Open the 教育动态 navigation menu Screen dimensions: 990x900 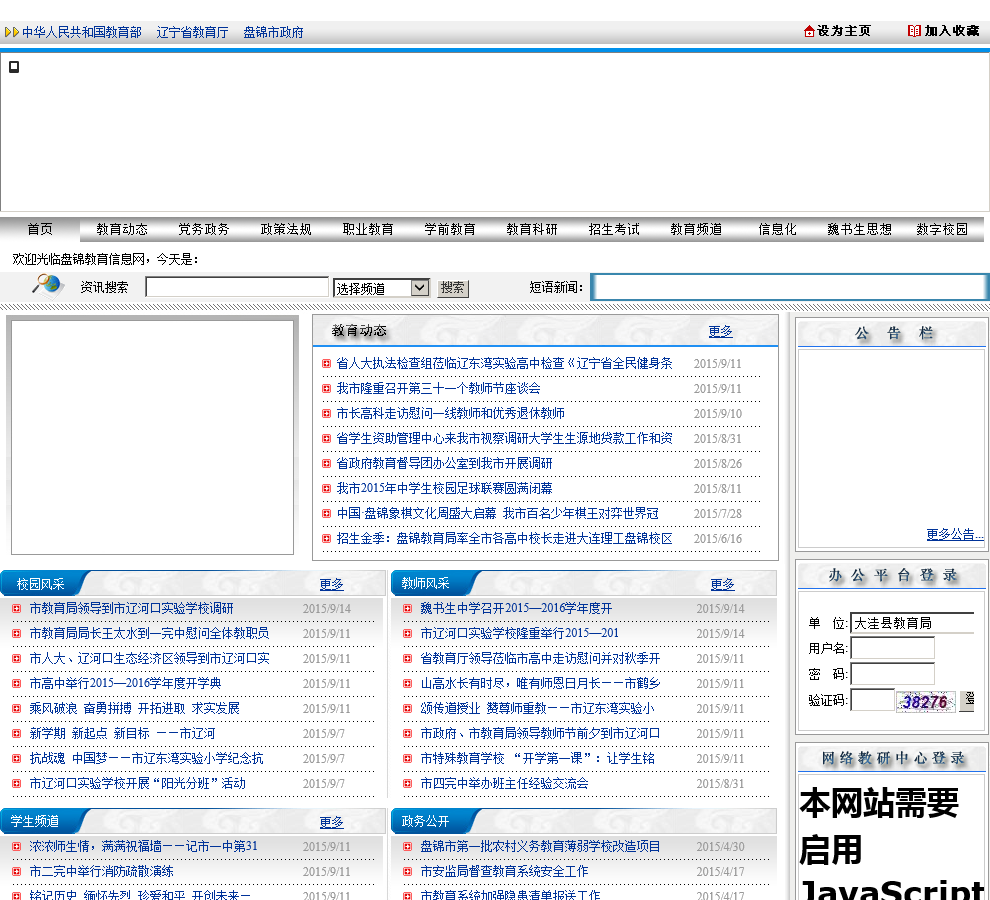point(122,229)
